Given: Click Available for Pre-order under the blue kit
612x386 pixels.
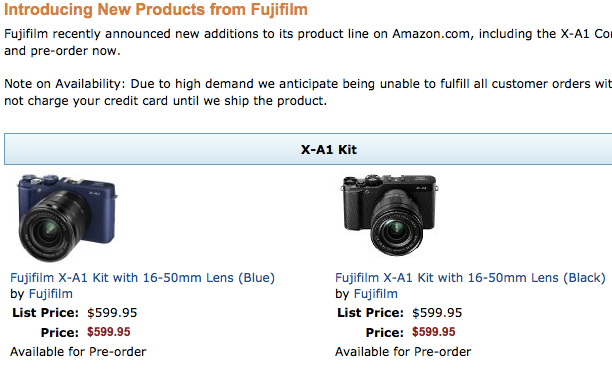Looking at the screenshot, I should 78,352.
